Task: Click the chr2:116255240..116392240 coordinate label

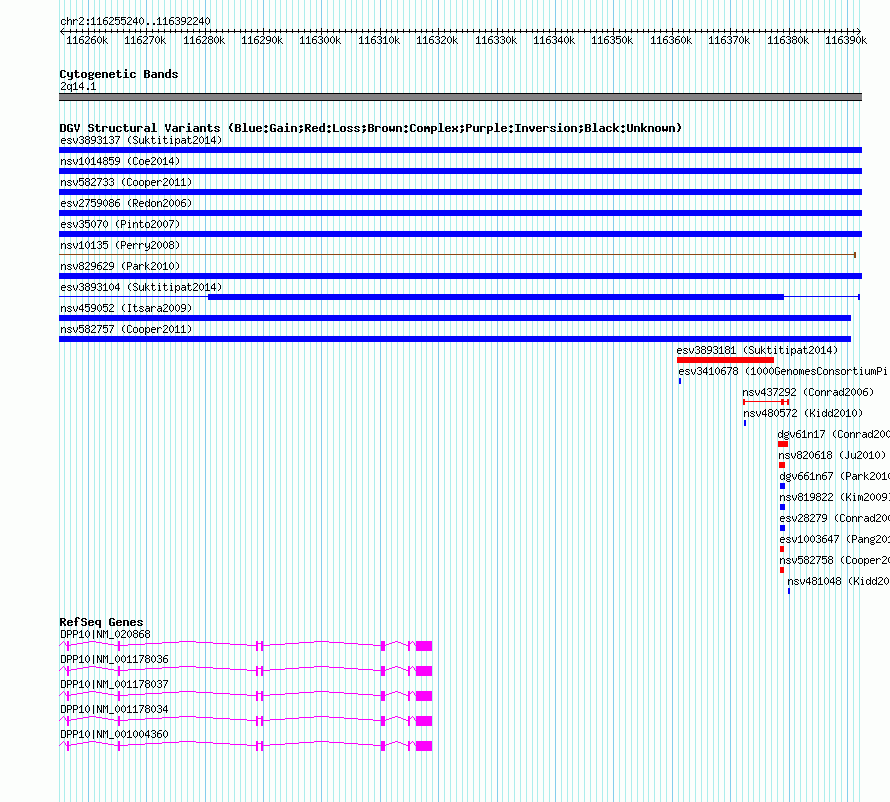Action: [x=135, y=21]
